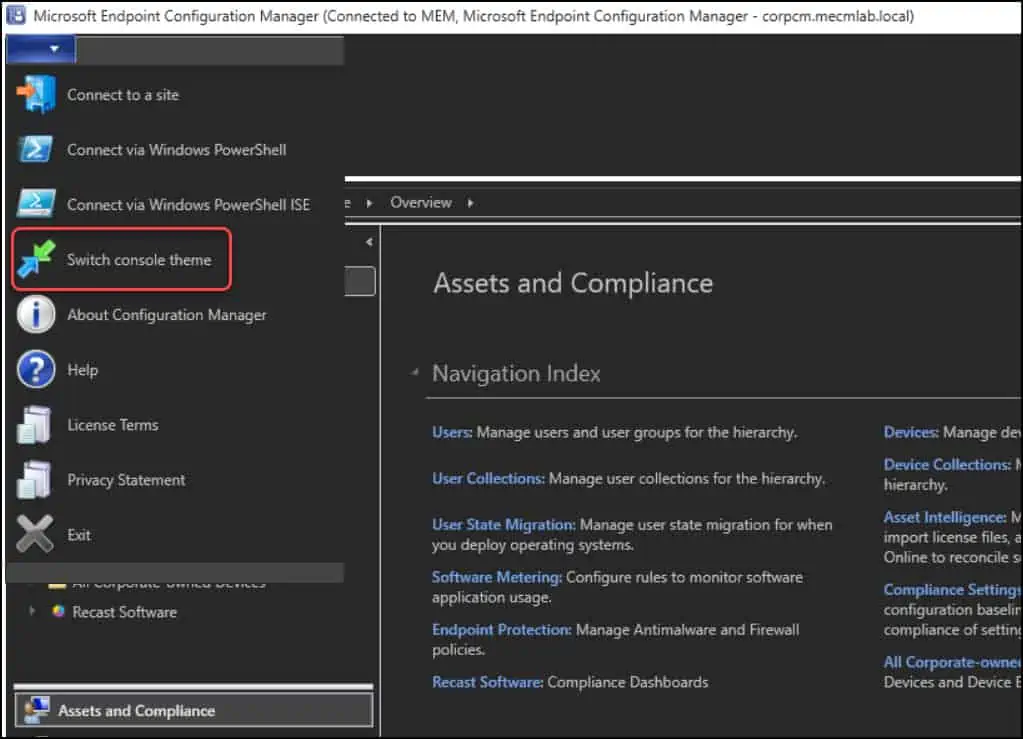Open the breadcrumb arrow after Overview
The height and width of the screenshot is (739, 1023).
click(470, 203)
